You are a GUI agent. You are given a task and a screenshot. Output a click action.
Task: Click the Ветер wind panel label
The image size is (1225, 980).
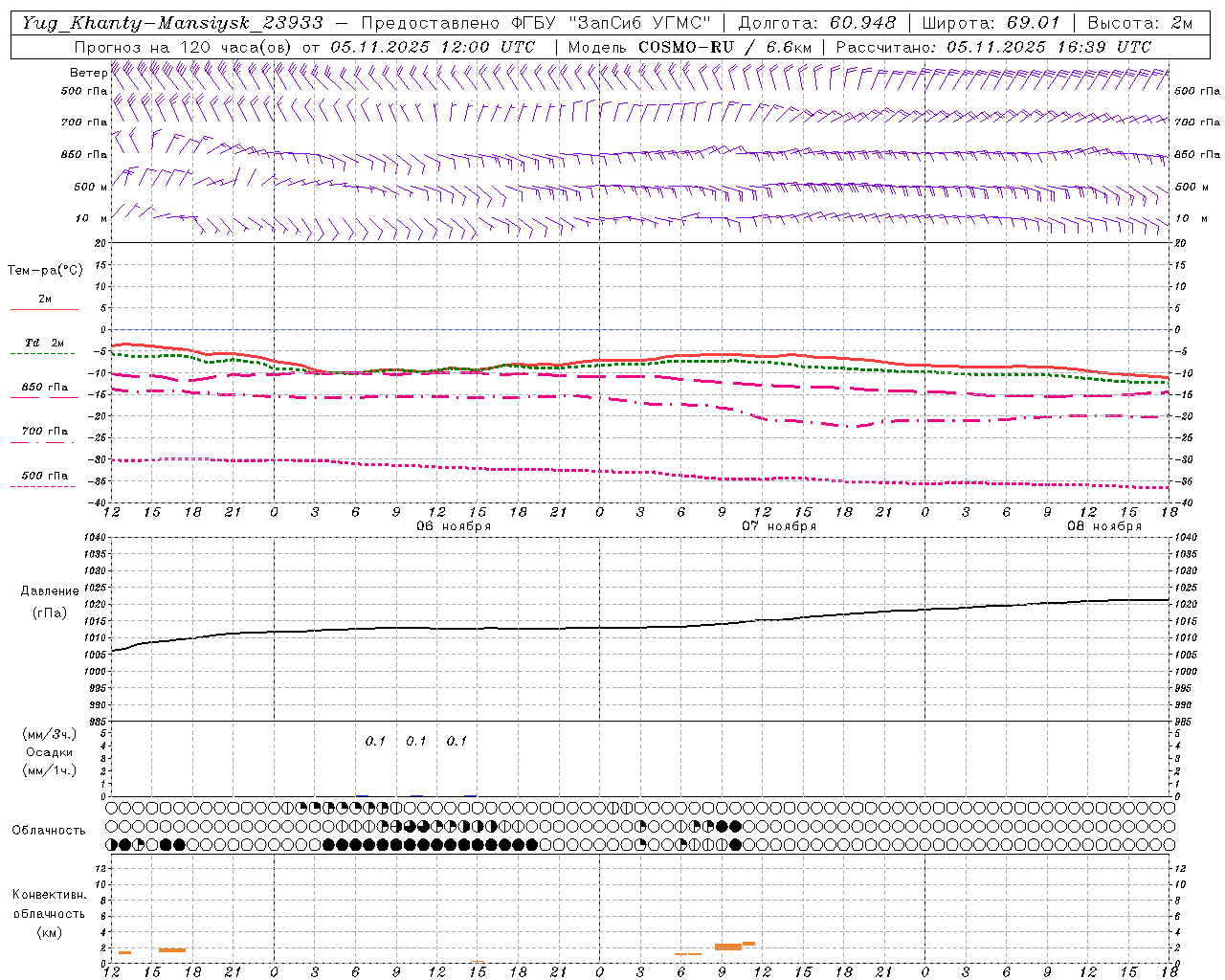pyautogui.click(x=89, y=73)
